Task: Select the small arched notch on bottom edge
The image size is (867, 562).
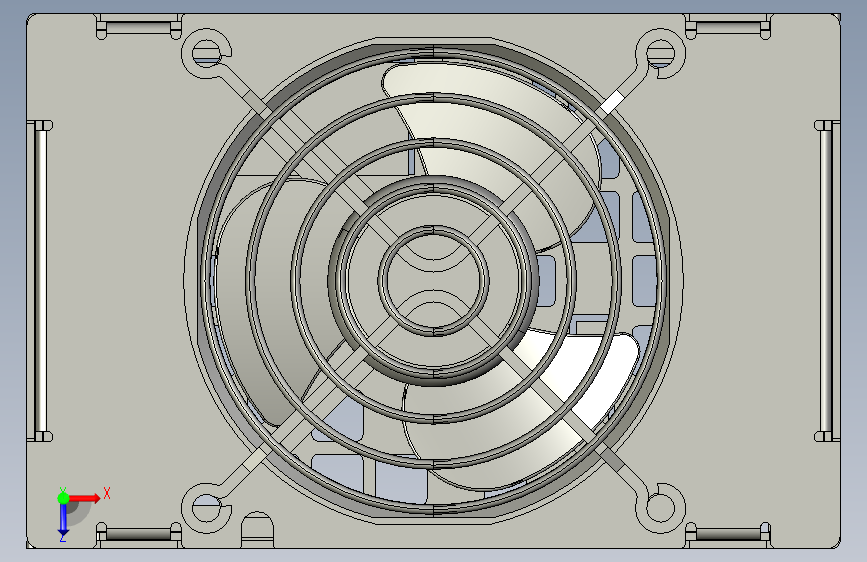Action: click(258, 530)
